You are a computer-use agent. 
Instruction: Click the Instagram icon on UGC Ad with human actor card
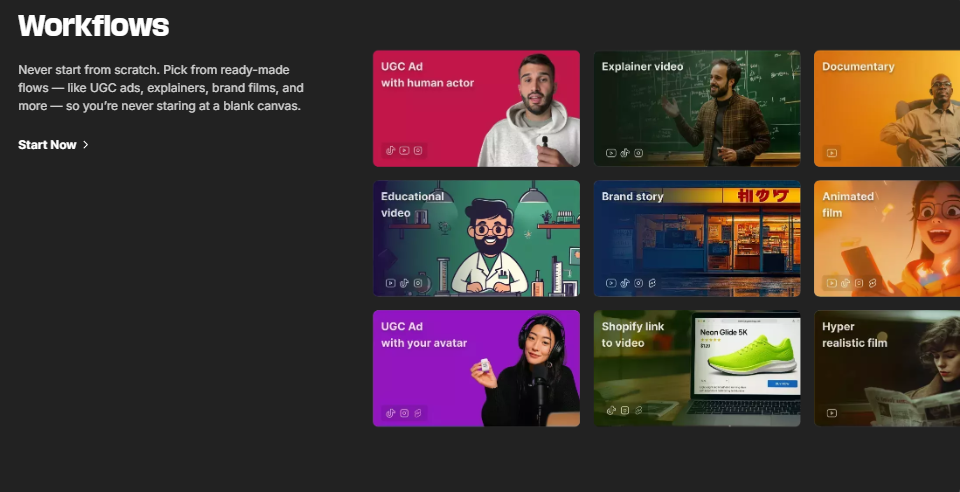(418, 151)
